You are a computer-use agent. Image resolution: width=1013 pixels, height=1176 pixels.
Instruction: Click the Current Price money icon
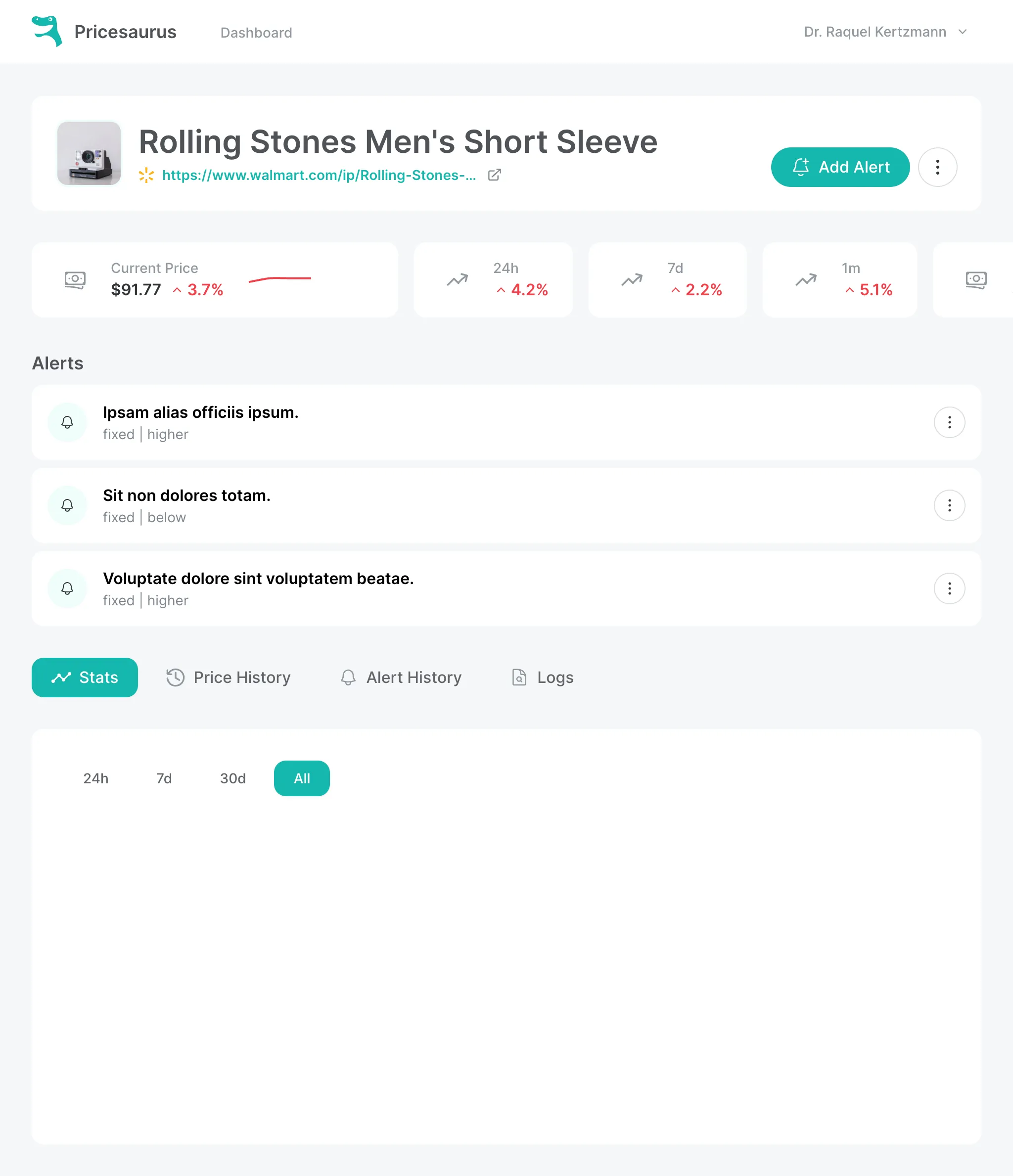pos(75,280)
